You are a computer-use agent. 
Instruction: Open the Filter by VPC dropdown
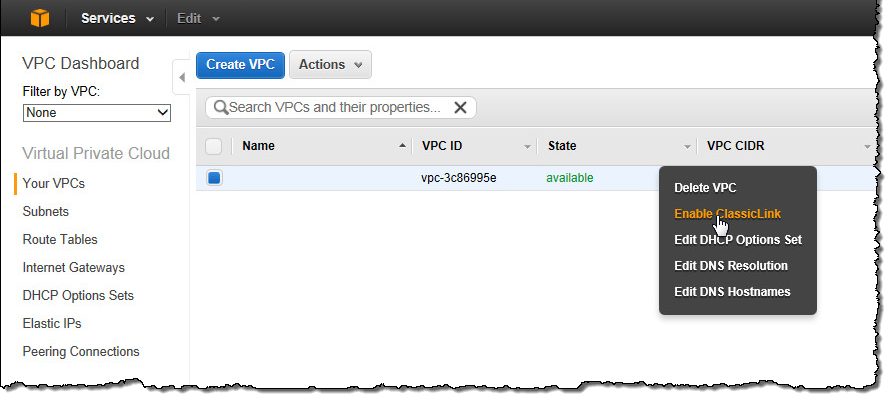point(97,113)
